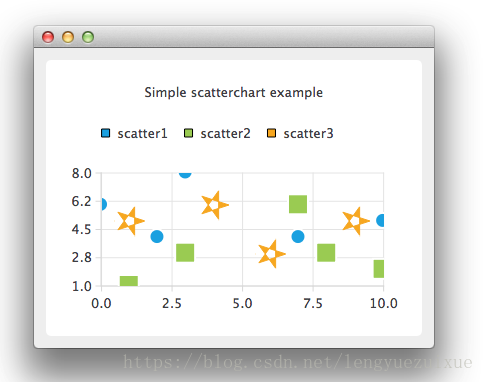Click the orange star near x=9
Image resolution: width=485 pixels, height=382 pixels.
[x=355, y=221]
